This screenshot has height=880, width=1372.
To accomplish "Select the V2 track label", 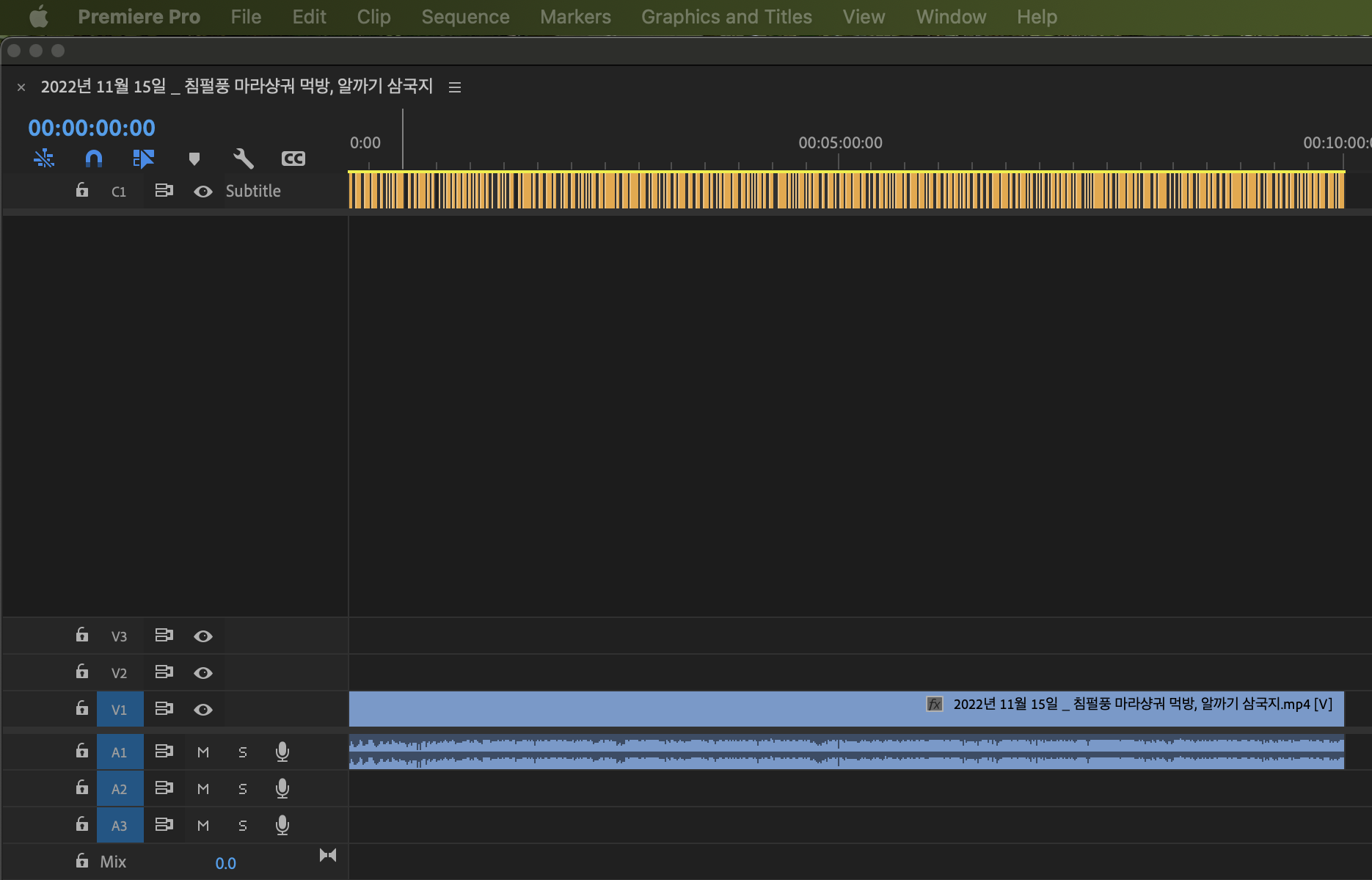I will click(119, 673).
